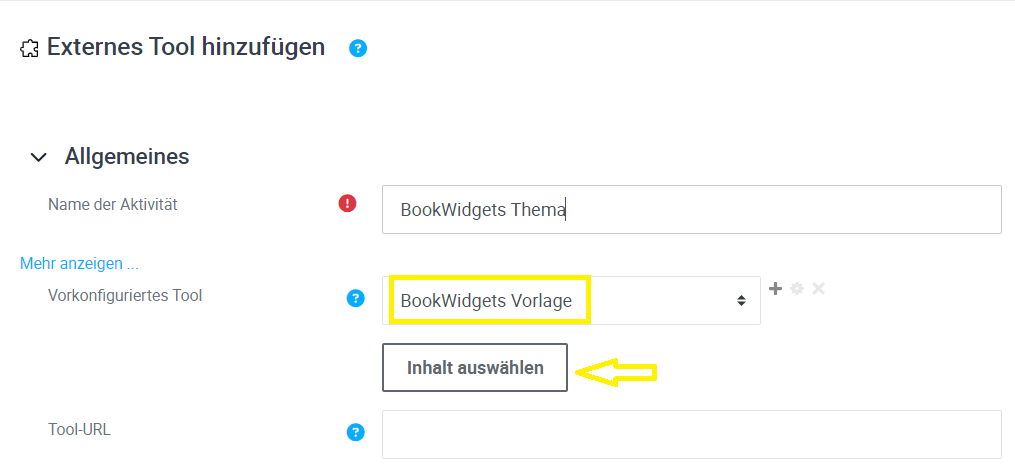Collapse the Allgemeines section chevron

click(39, 157)
